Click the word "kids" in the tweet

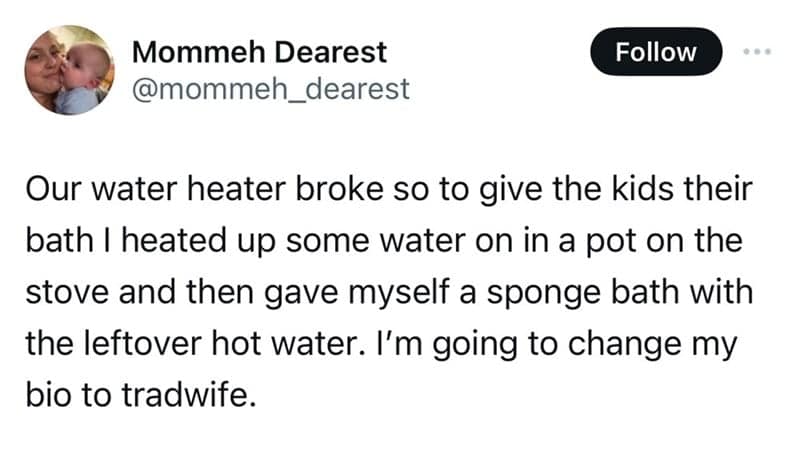[643, 190]
